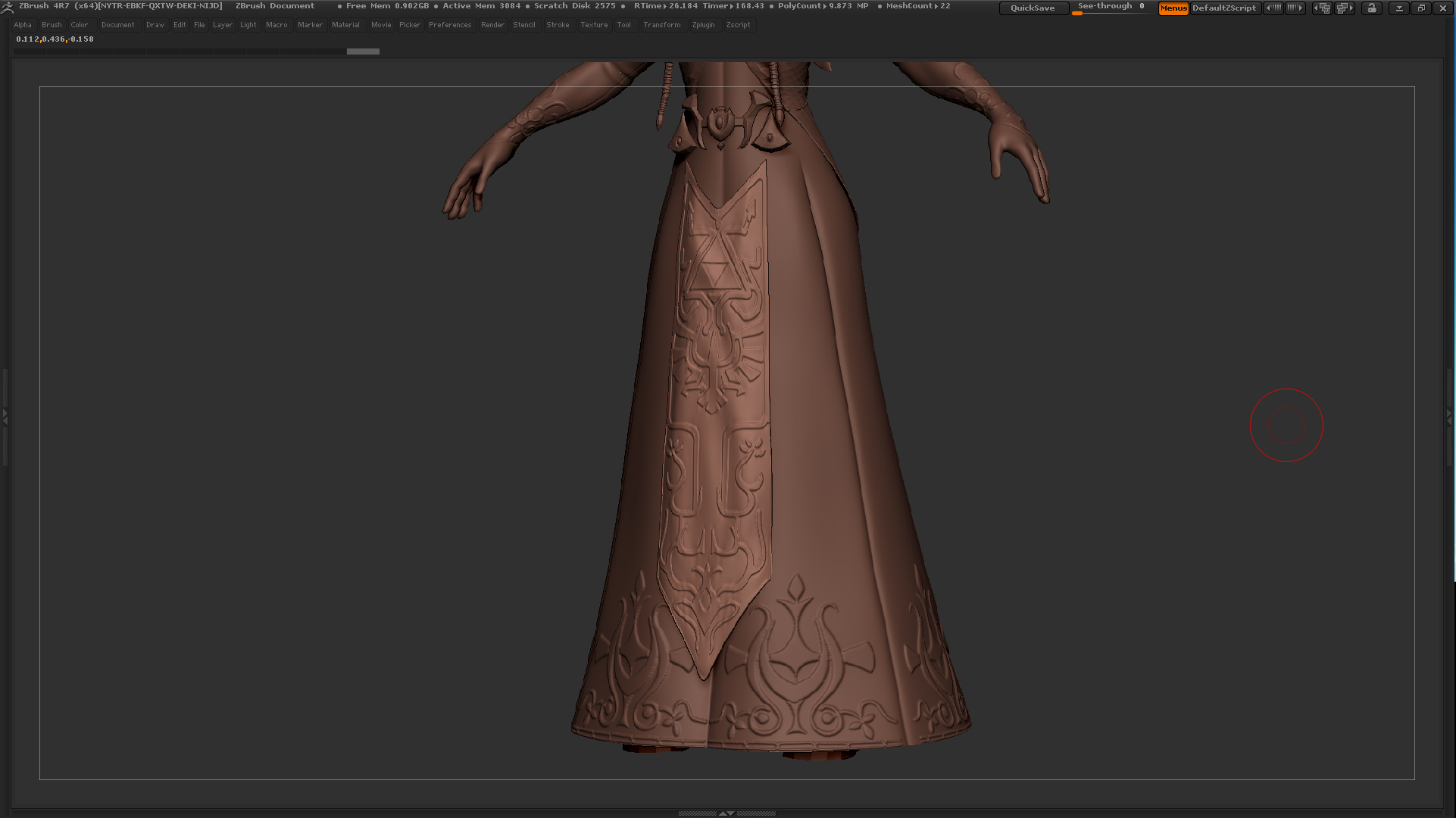Click the 'PolyCount 9.873 MP' status readout

point(823,6)
